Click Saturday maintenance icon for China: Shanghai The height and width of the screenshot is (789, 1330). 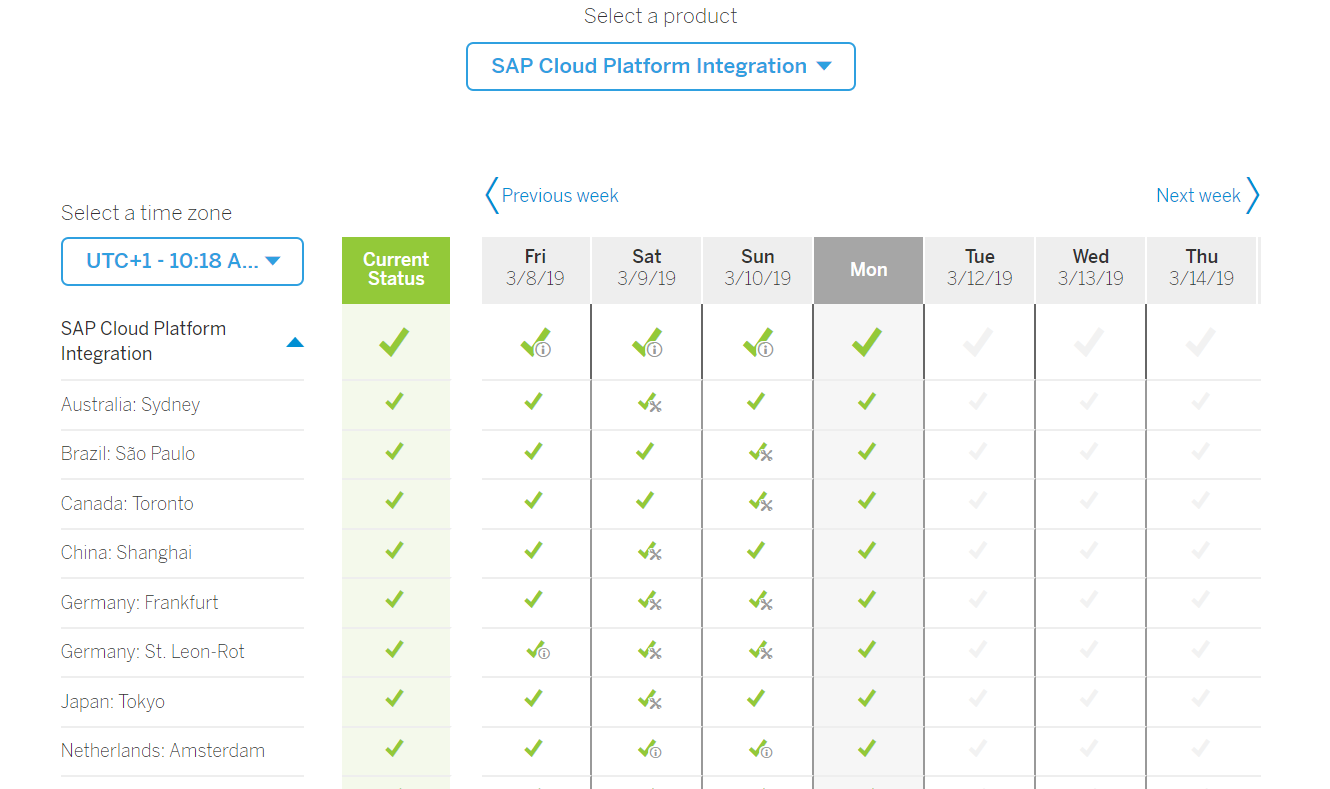coord(650,551)
